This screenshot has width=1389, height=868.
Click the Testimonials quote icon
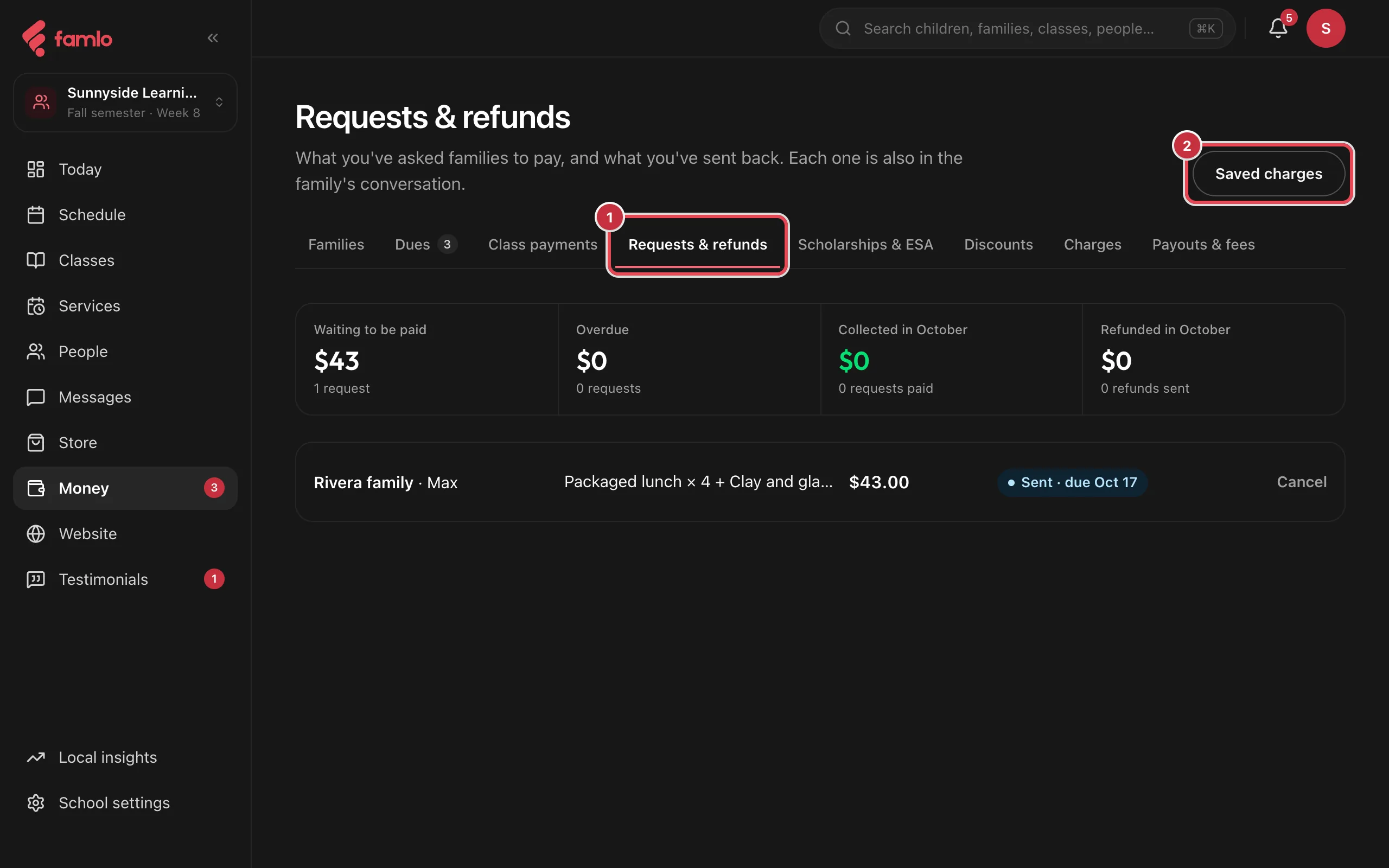point(36,579)
